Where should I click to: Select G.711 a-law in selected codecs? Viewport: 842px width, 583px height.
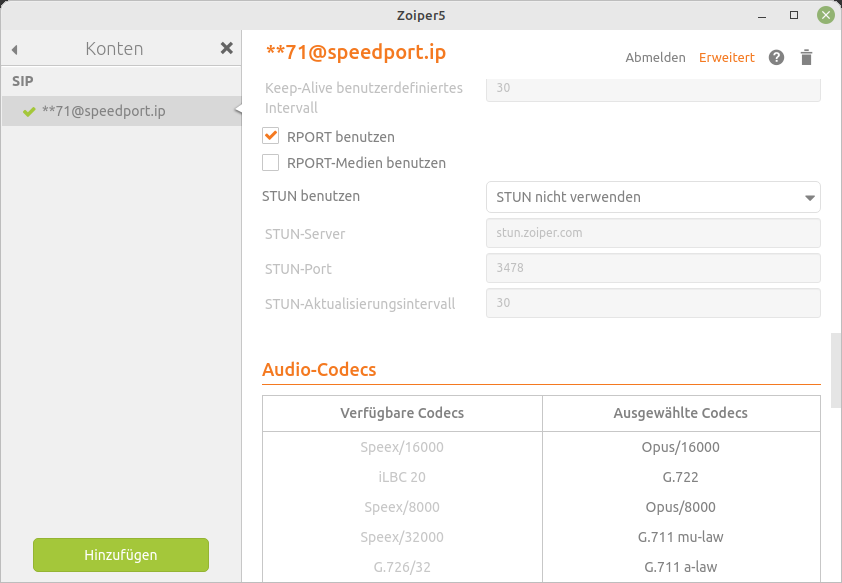[x=680, y=567]
